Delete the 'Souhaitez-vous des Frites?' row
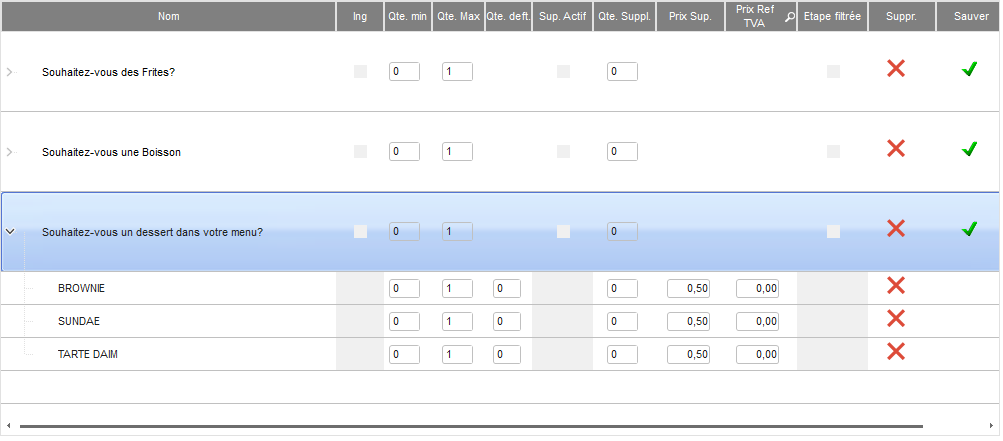Image resolution: width=1003 pixels, height=441 pixels. [x=896, y=69]
